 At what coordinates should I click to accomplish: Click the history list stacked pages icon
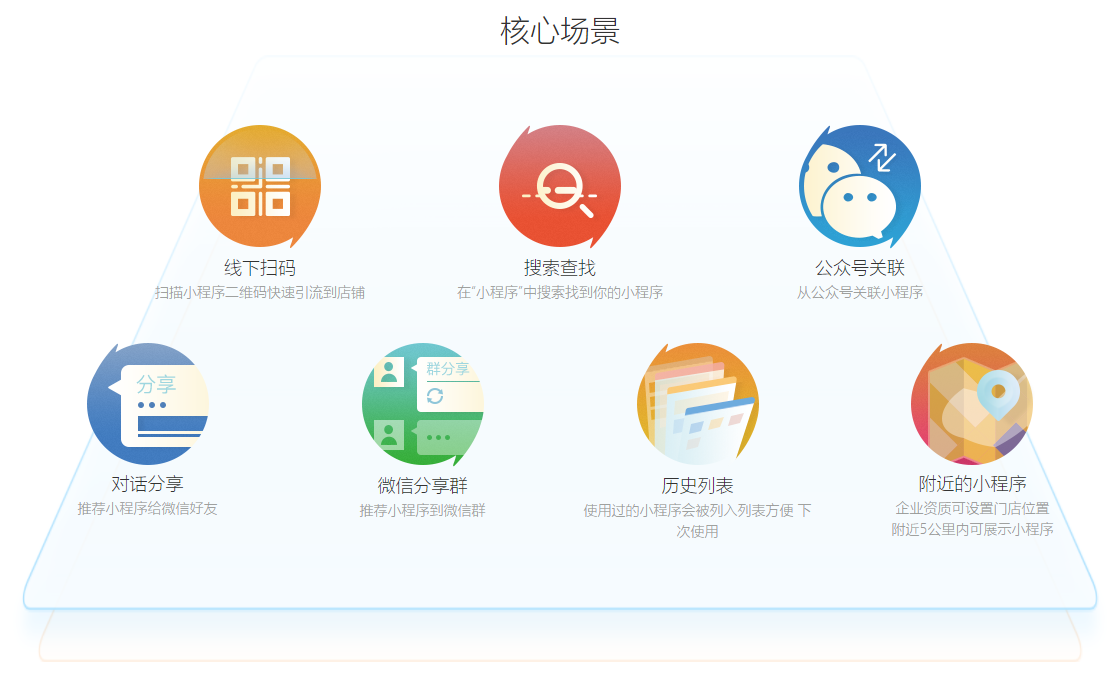click(x=697, y=404)
